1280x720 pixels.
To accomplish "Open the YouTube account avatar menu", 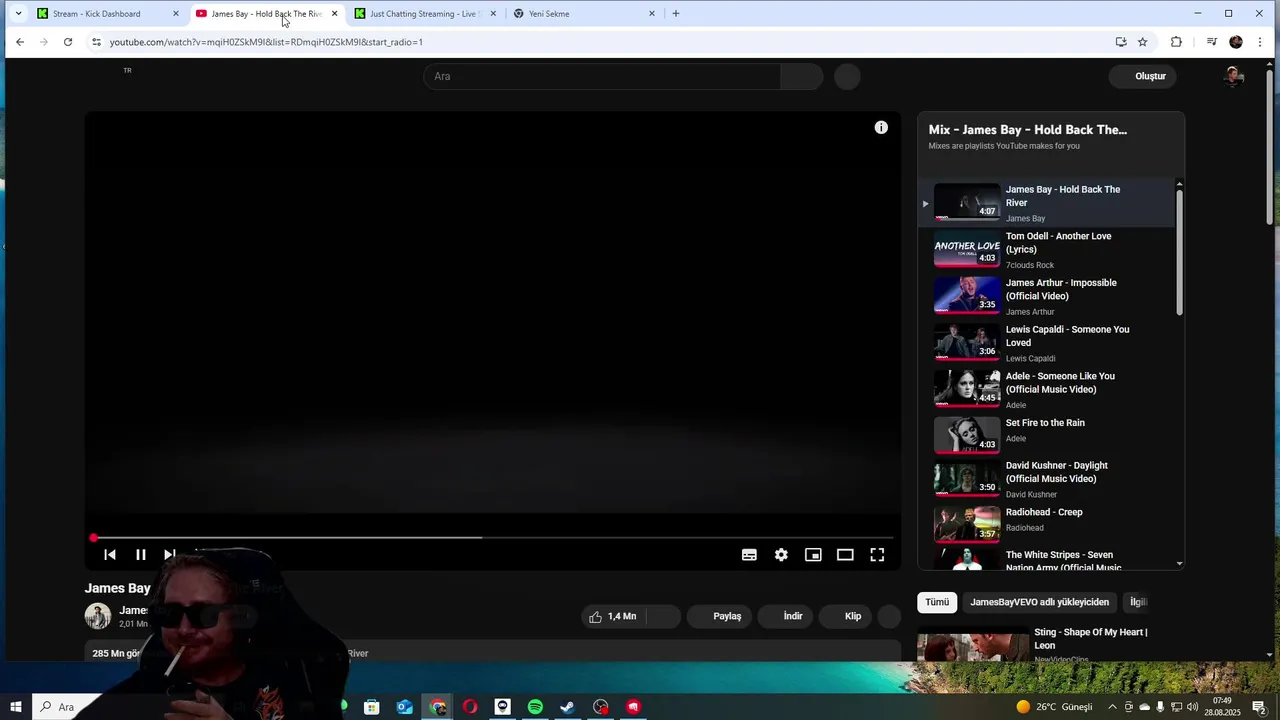I will click(x=1233, y=76).
